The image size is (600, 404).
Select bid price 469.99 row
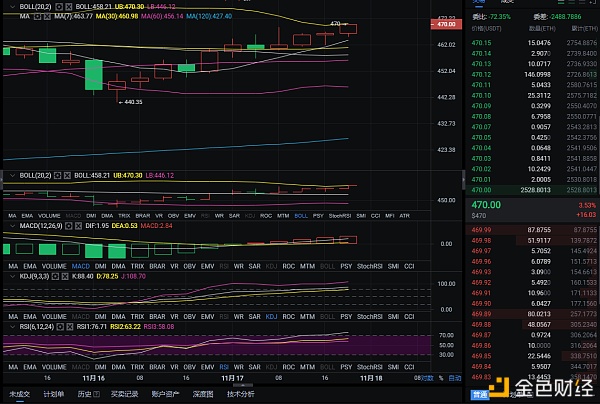(x=533, y=230)
